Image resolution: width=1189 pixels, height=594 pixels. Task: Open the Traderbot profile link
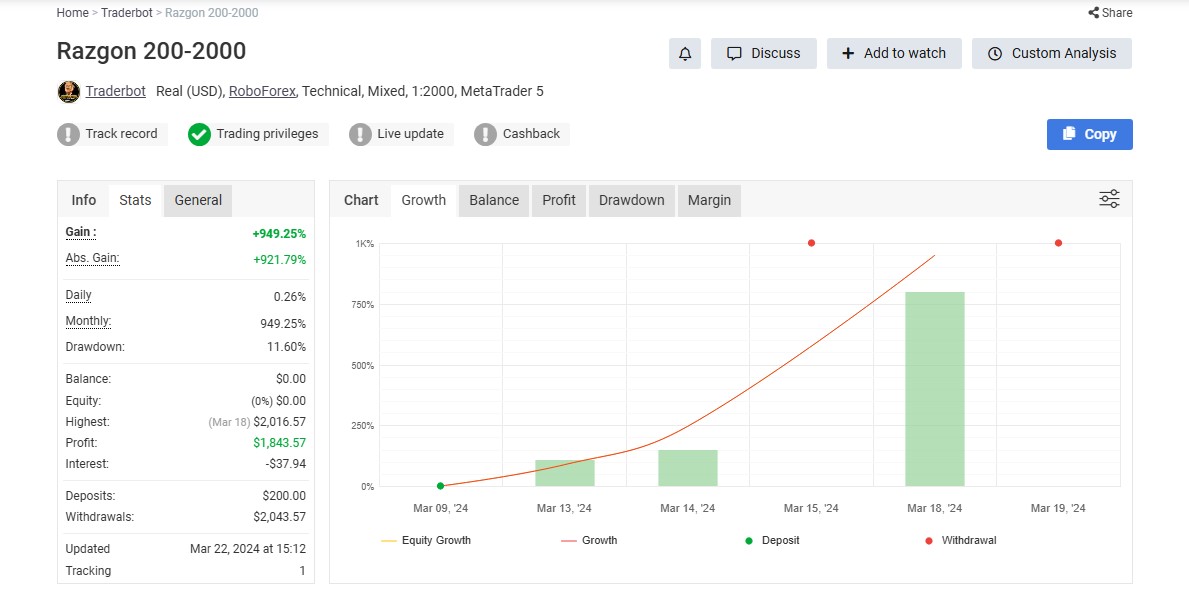point(116,92)
